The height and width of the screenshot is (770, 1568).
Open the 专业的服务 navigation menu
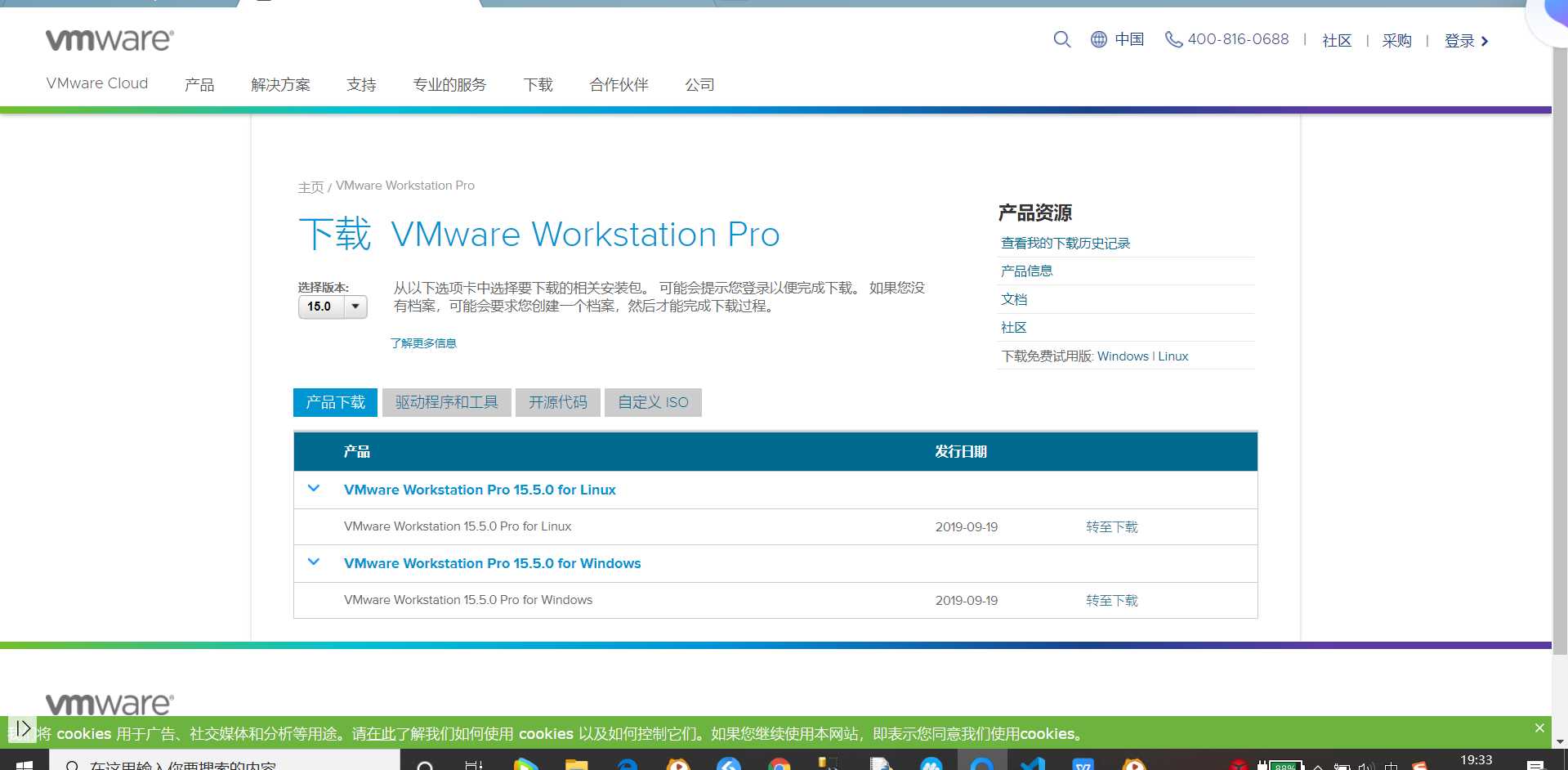tap(449, 84)
